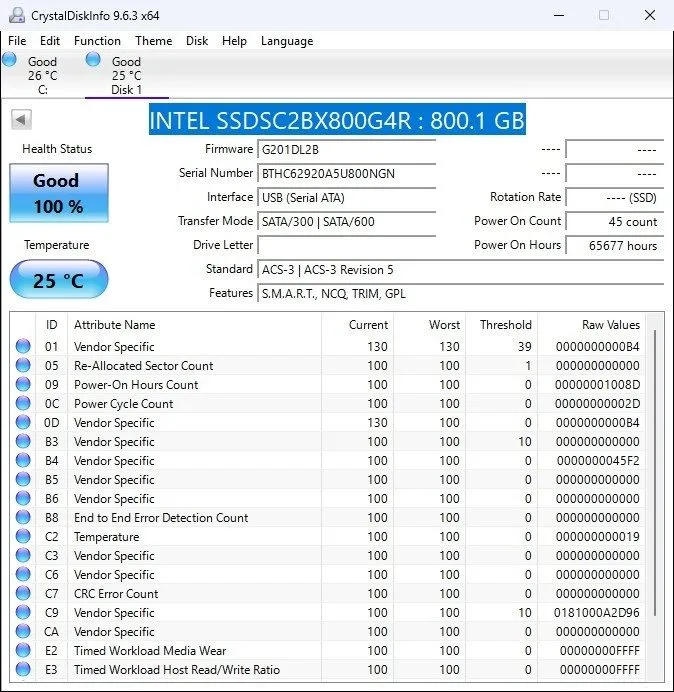Click the previous disk arrow button
Viewport: 674px width, 692px height.
pos(21,119)
